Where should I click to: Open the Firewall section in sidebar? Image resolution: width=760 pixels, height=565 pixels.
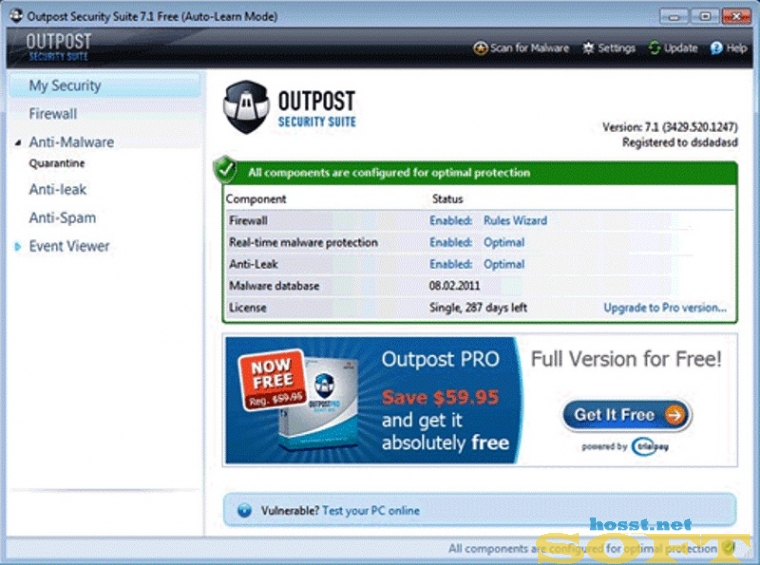(53, 114)
